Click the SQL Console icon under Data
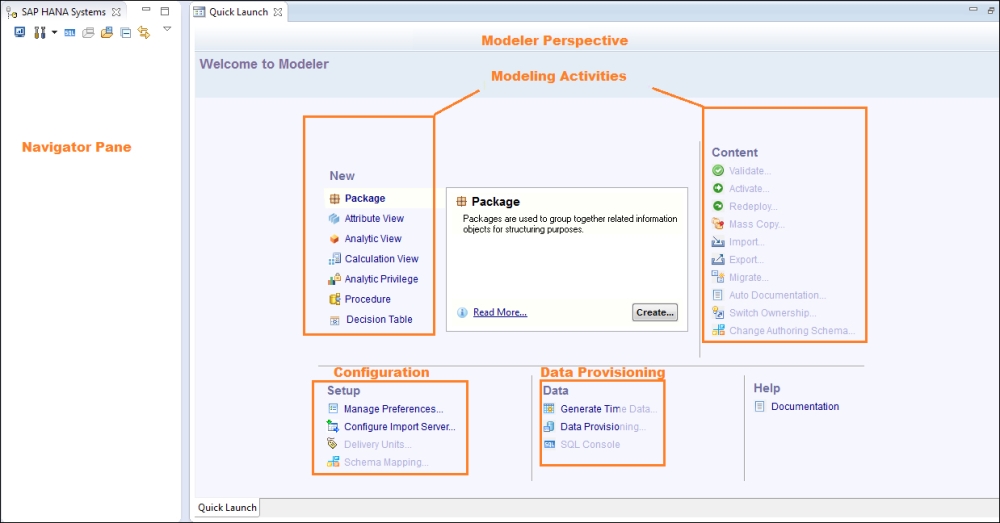This screenshot has height=523, width=1000. coord(549,445)
